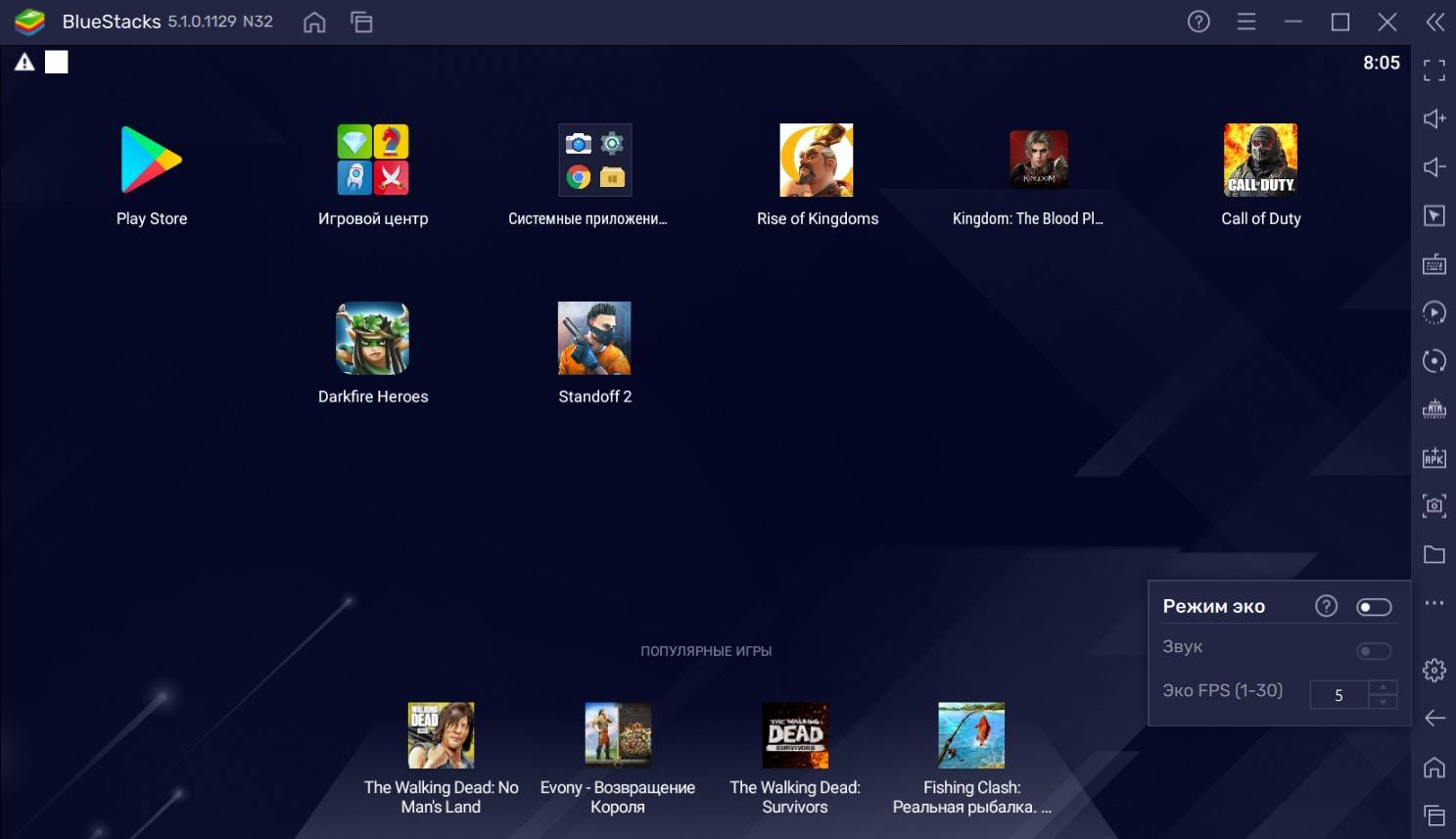
Task: Decrease volume using sidebar speaker minus icon
Action: [1434, 167]
